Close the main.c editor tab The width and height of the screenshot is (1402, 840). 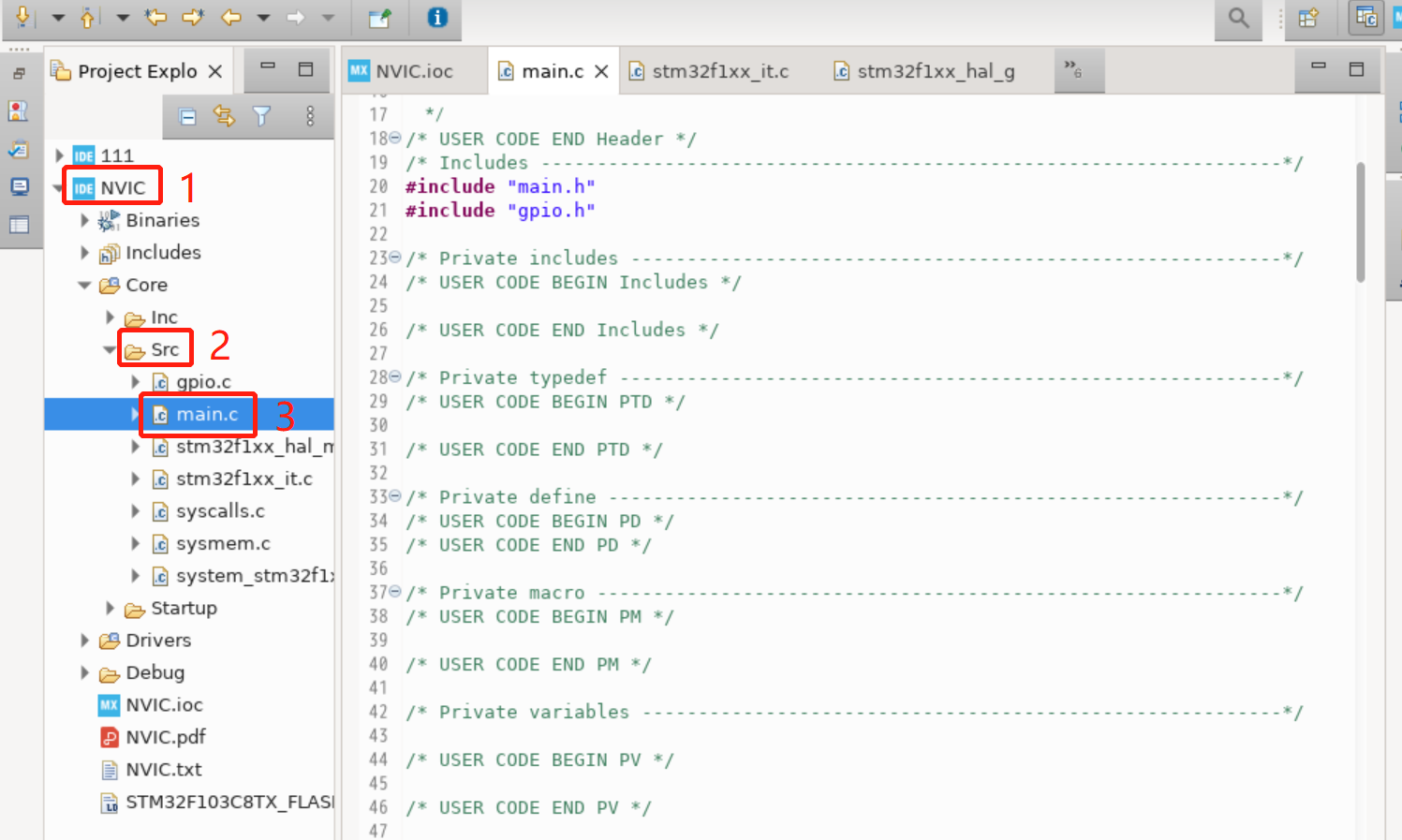click(x=602, y=71)
